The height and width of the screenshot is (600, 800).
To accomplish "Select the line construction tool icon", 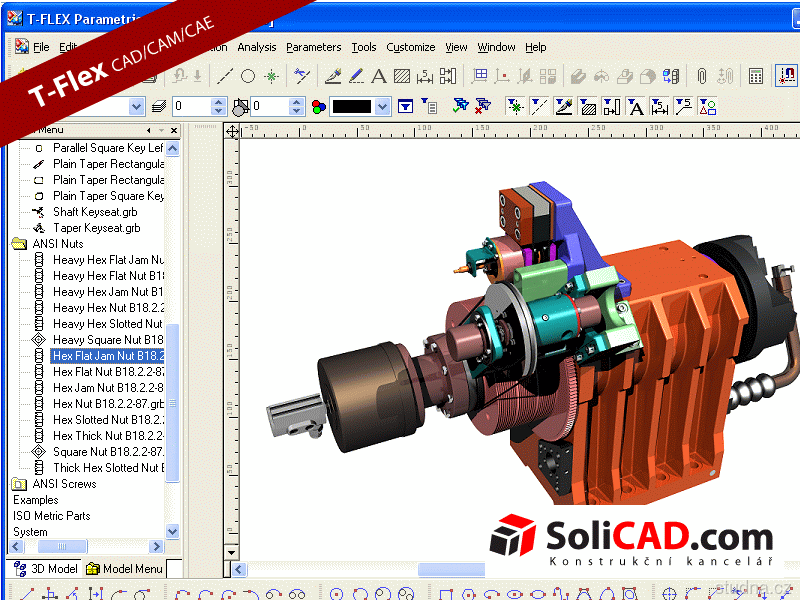I will pyautogui.click(x=225, y=77).
